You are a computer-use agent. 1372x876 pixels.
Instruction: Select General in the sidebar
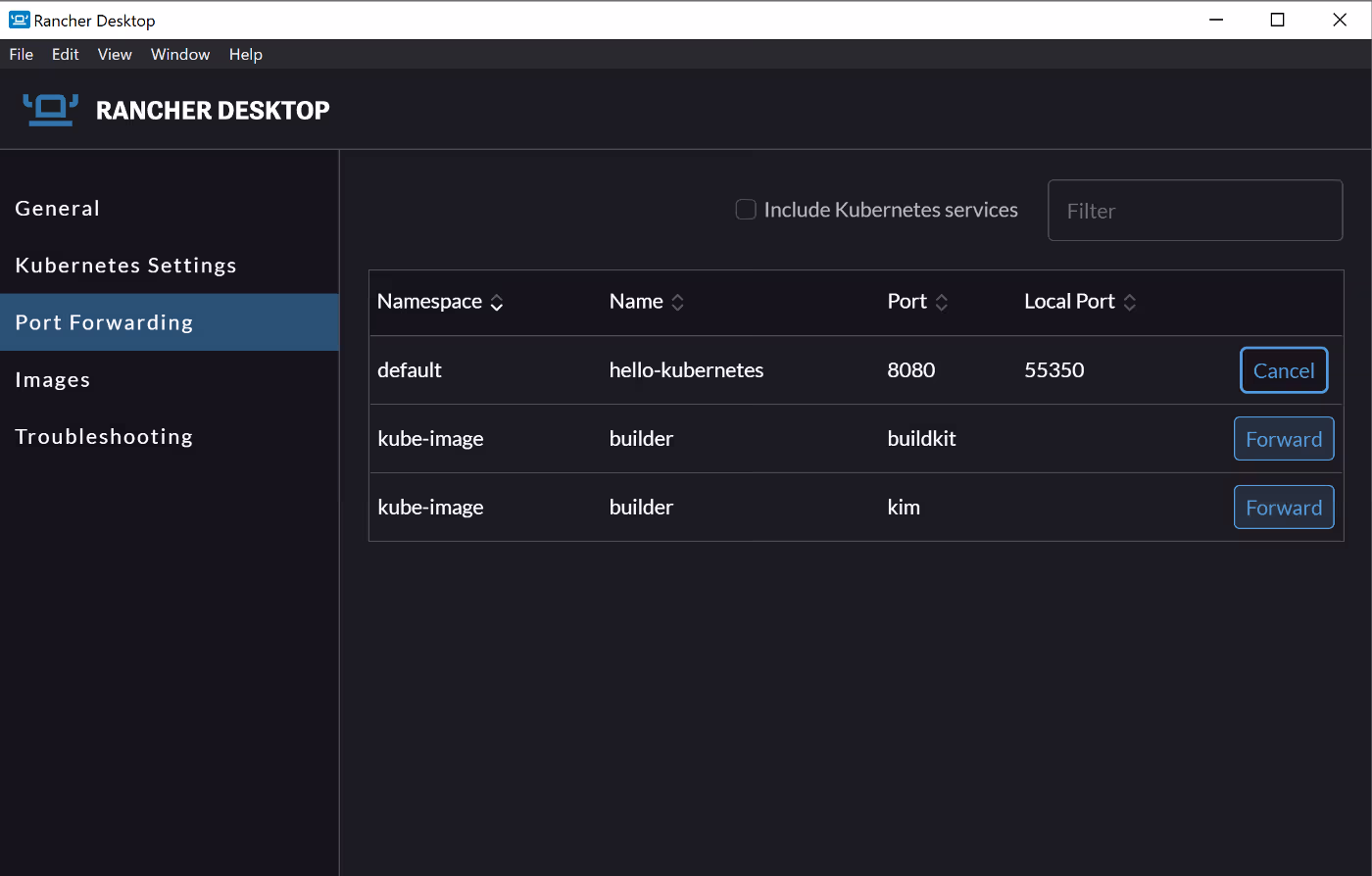pyautogui.click(x=57, y=208)
